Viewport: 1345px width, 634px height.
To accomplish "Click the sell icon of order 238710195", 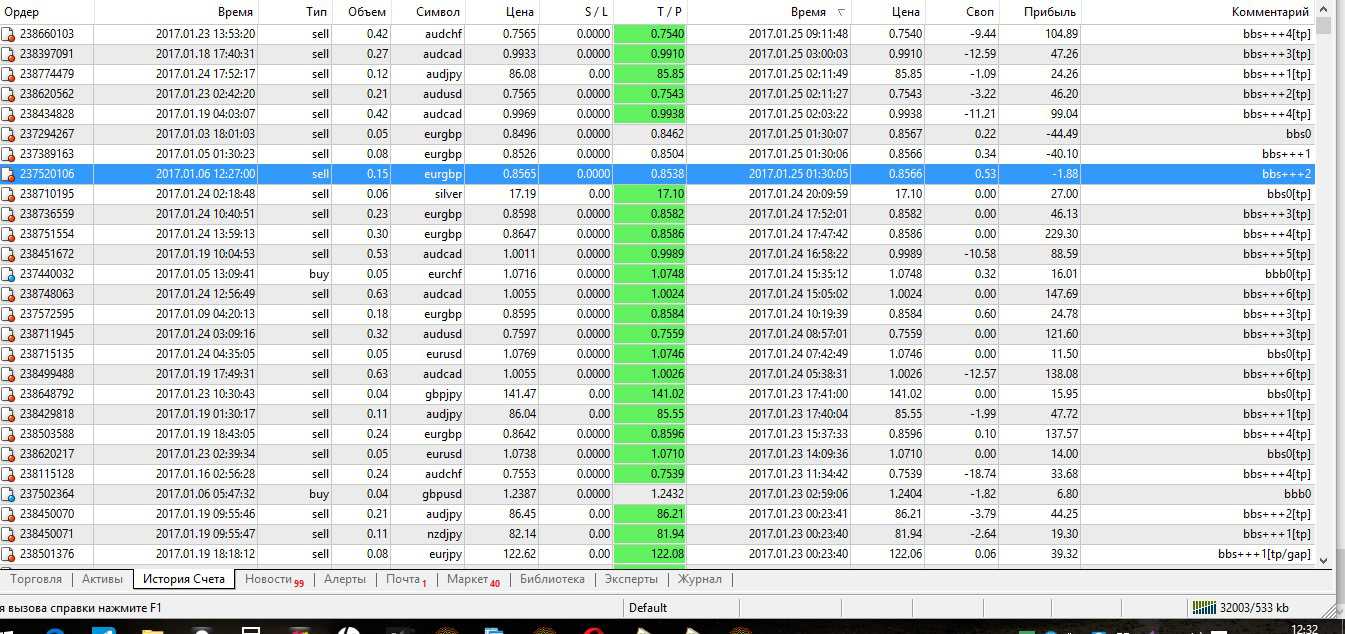I will coord(9,194).
